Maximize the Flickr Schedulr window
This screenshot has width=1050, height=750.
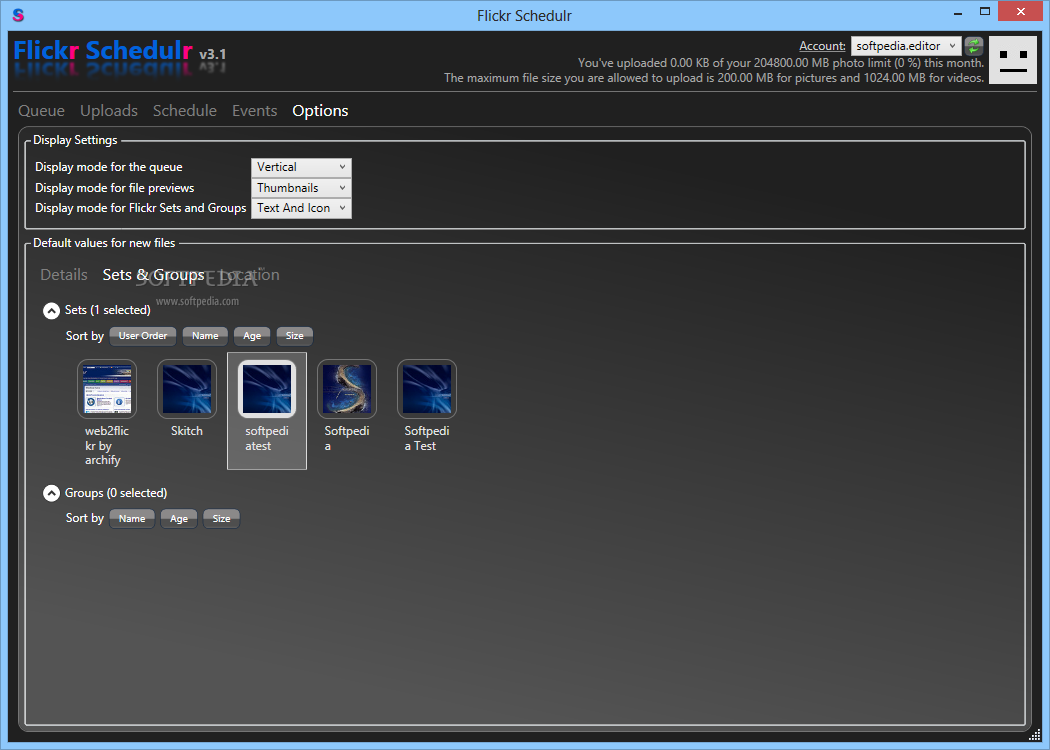pyautogui.click(x=984, y=11)
